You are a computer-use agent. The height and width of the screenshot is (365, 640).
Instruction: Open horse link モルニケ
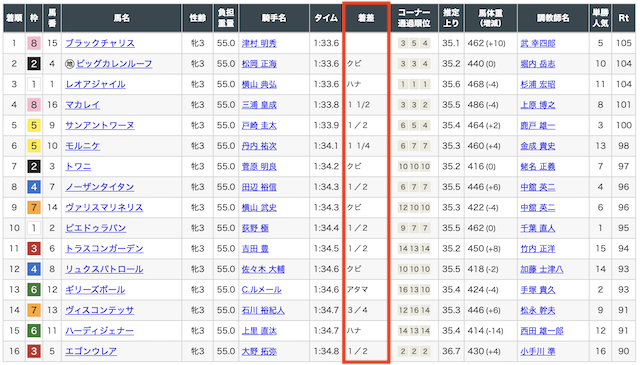82,146
